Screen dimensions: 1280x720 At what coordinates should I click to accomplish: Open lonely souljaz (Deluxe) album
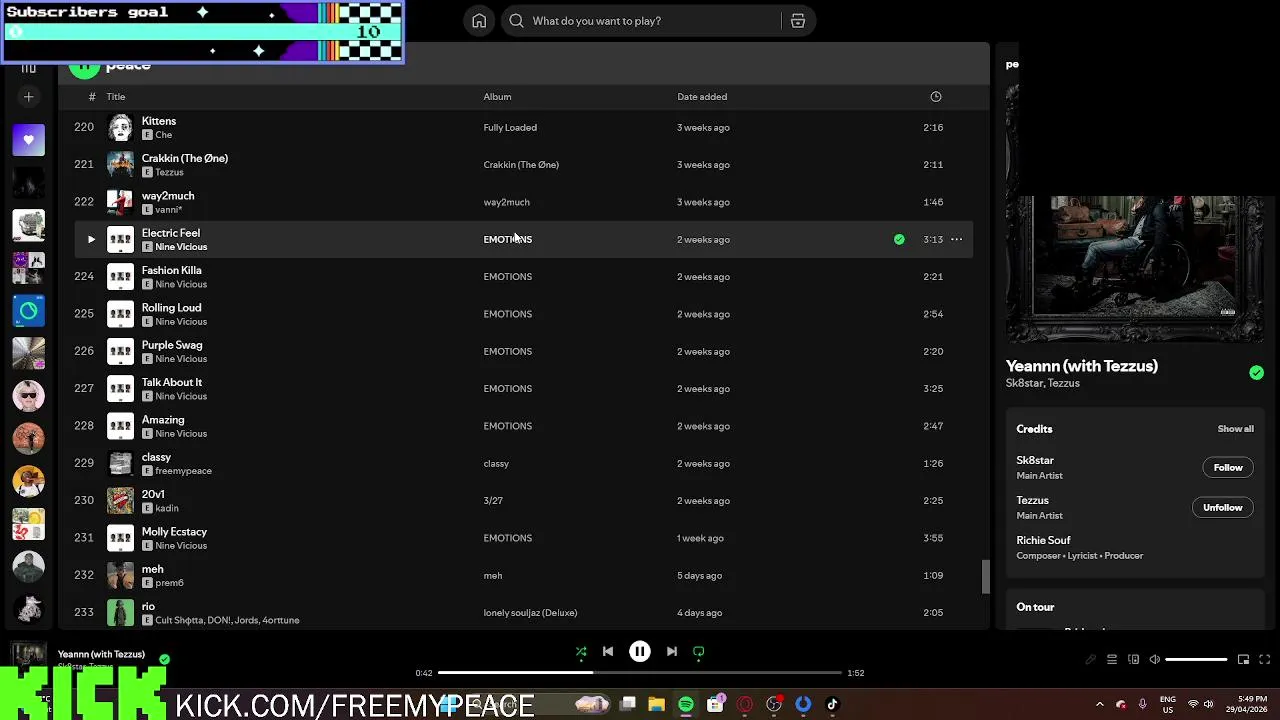(530, 613)
